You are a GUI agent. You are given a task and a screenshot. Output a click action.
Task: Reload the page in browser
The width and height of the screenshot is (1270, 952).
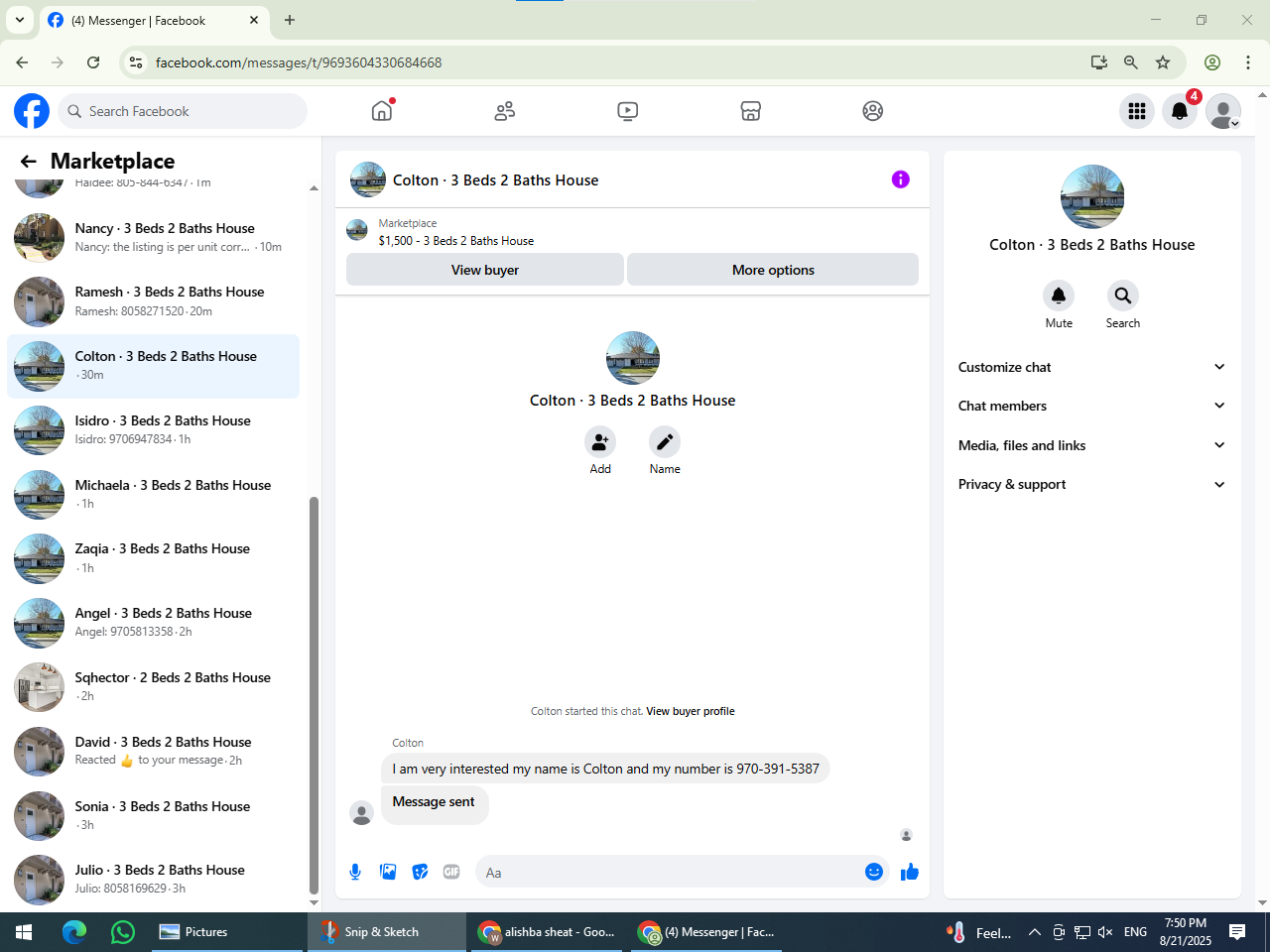pyautogui.click(x=93, y=62)
